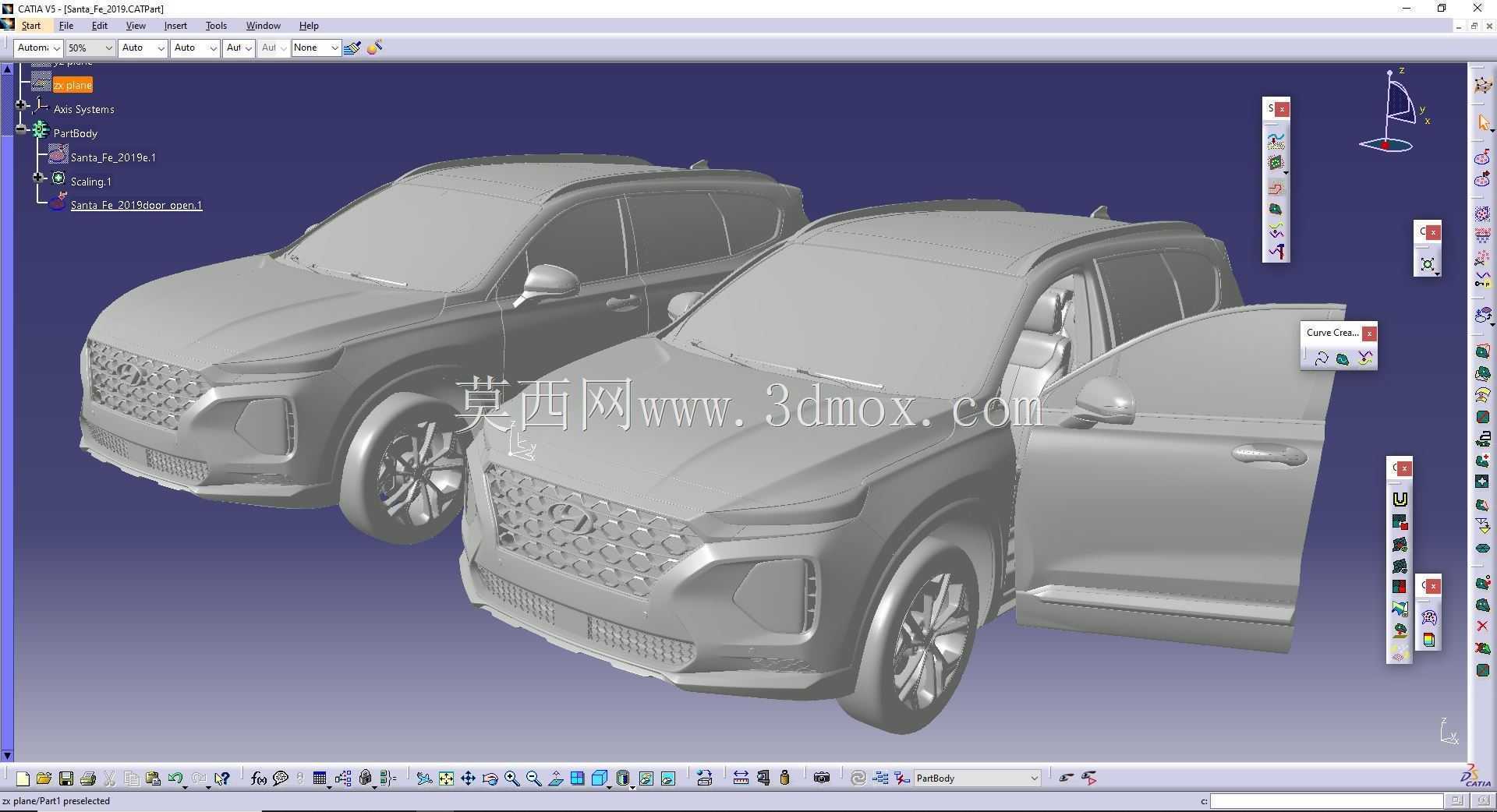Click the Update All icon beside PartBody dropdown
Screen dimensions: 1497x812
coord(858,778)
